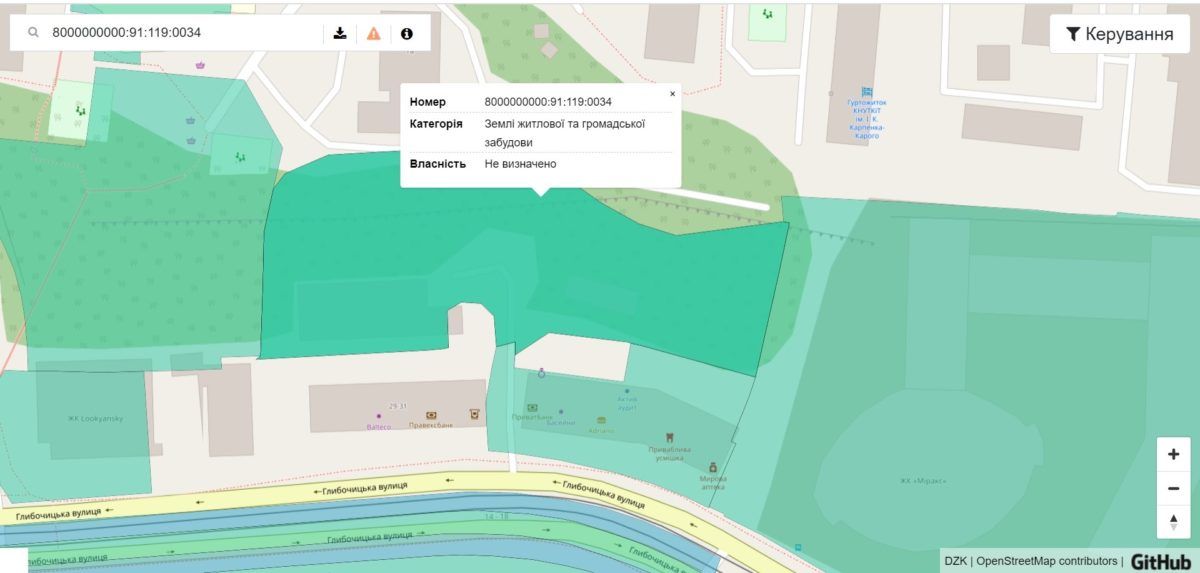Click the dormitory hostel icon on map
The width and height of the screenshot is (1200, 573).
[x=866, y=91]
